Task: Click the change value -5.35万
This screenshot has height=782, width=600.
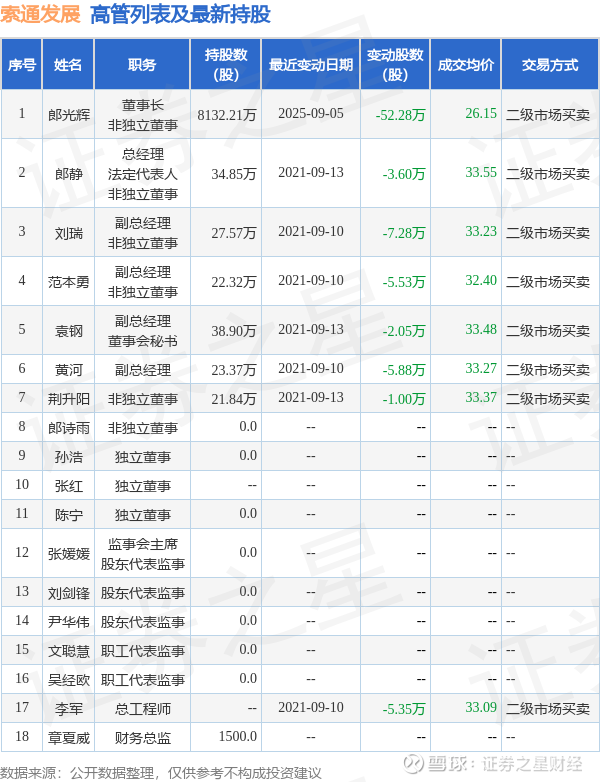Action: [x=404, y=708]
